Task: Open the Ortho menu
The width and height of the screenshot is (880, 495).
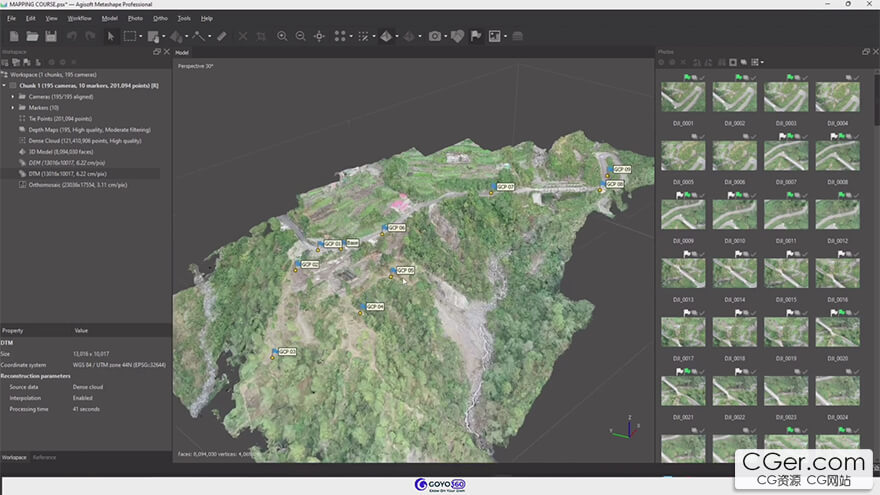Action: coord(160,19)
